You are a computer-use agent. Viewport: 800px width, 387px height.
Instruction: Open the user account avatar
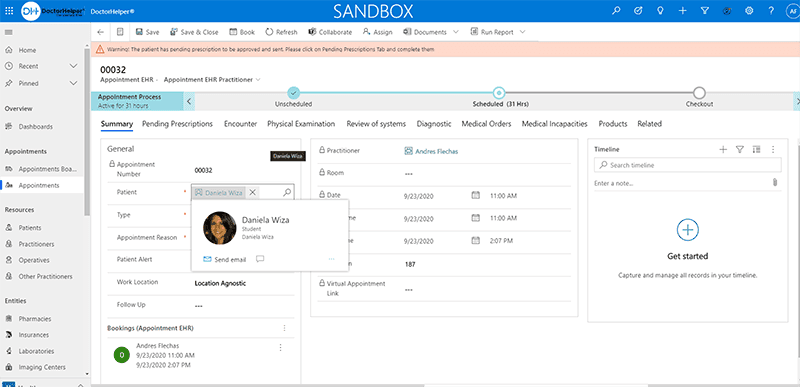coord(792,11)
